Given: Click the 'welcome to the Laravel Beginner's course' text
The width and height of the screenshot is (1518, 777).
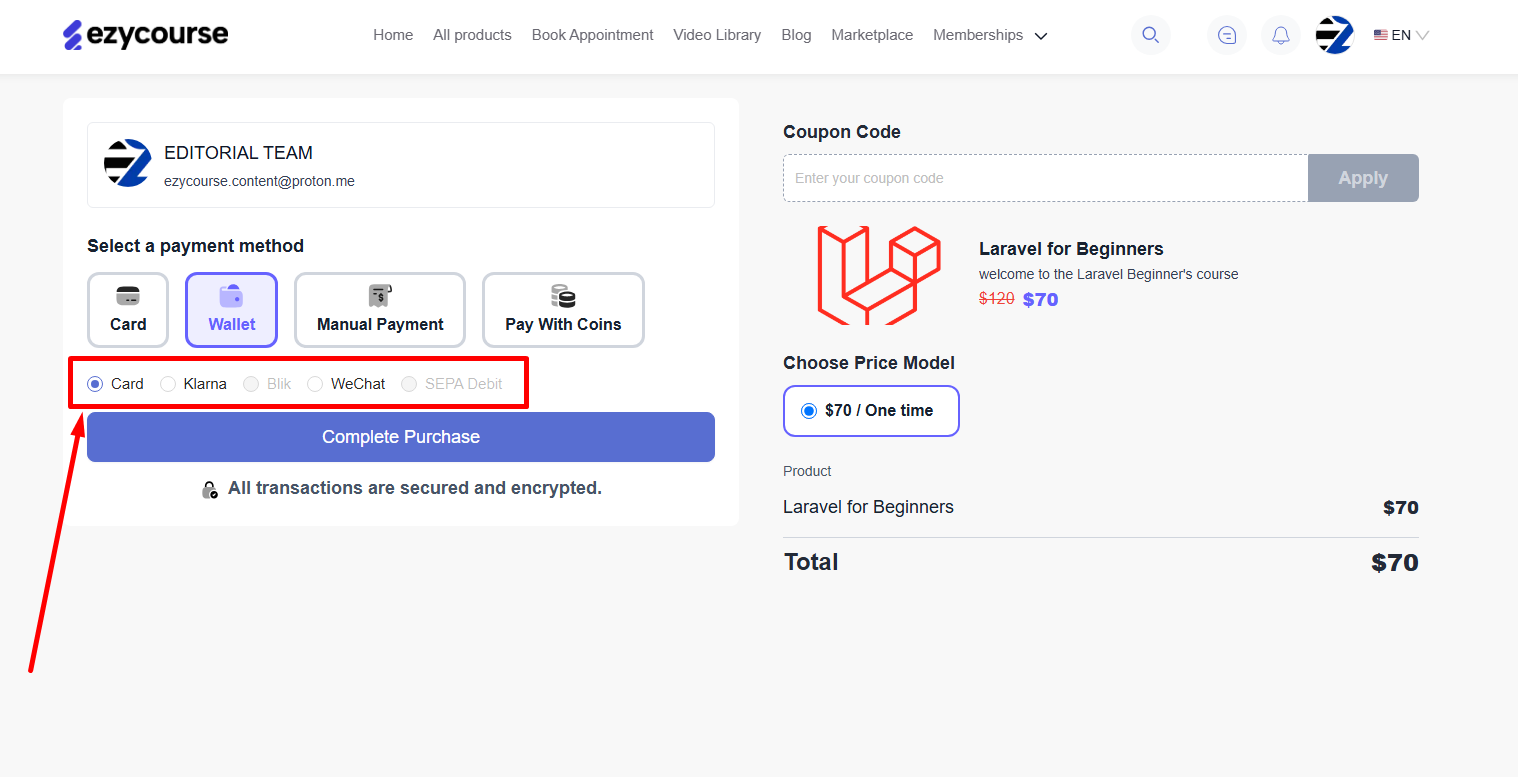Looking at the screenshot, I should point(1108,274).
